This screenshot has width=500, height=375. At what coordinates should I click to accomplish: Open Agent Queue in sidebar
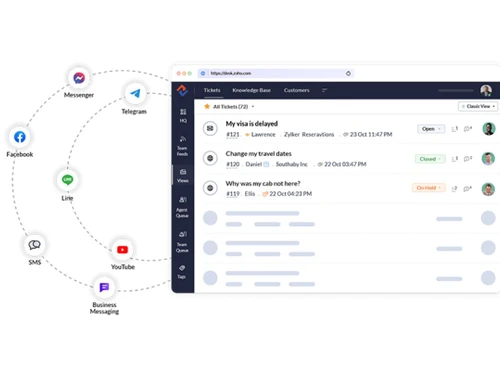pos(182,207)
